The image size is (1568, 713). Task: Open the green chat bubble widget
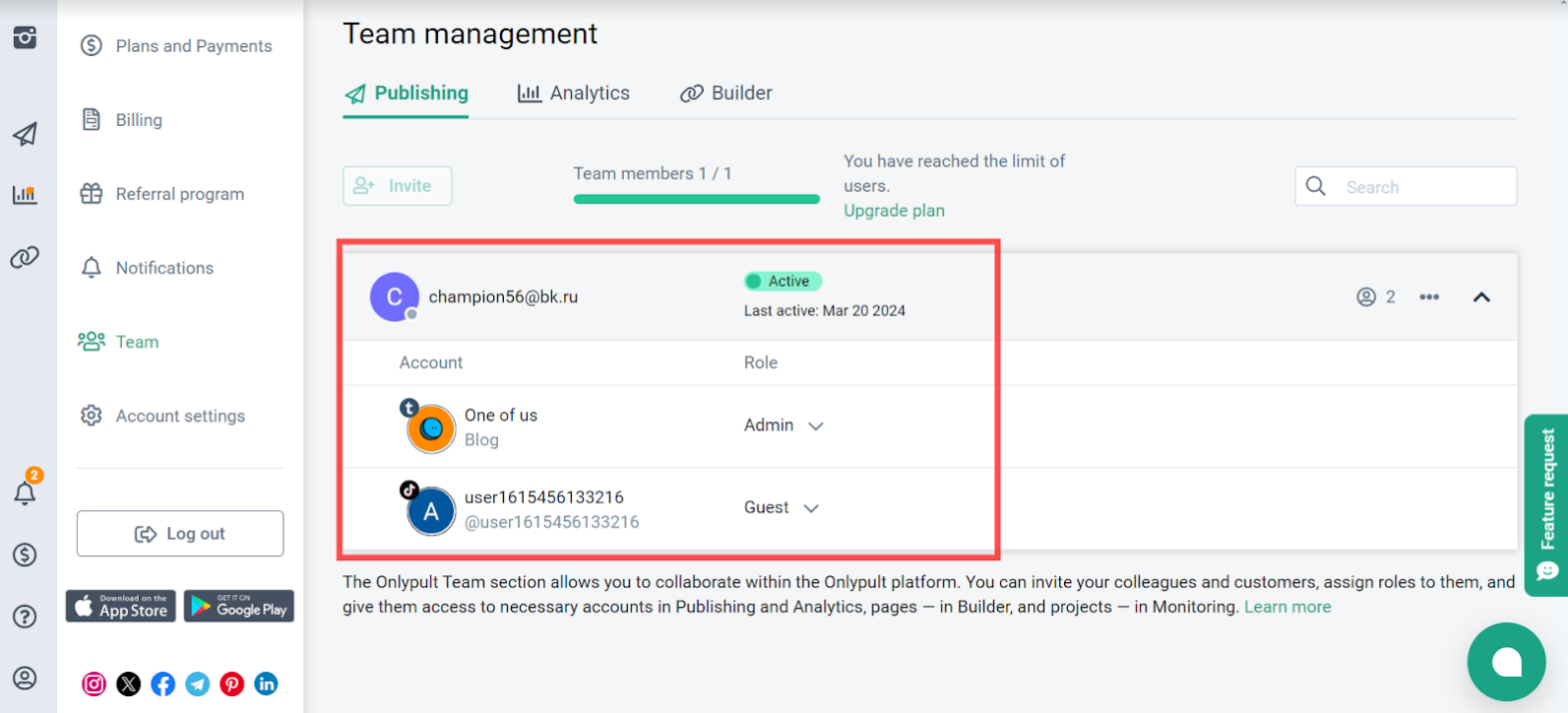coord(1505,661)
